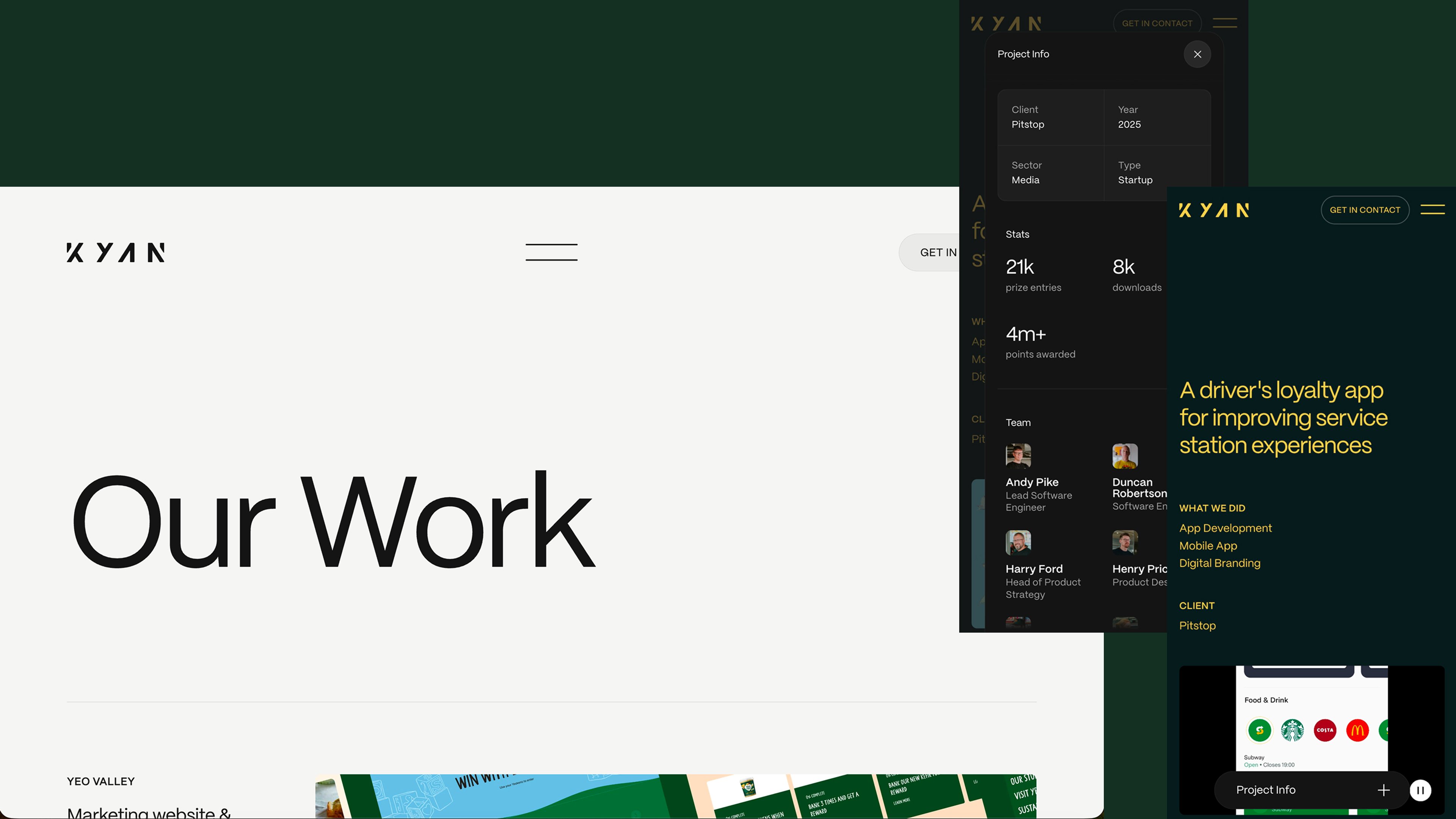Click dimmed KYAN logo above Project Info panel
1456x819 pixels.
[x=1006, y=23]
